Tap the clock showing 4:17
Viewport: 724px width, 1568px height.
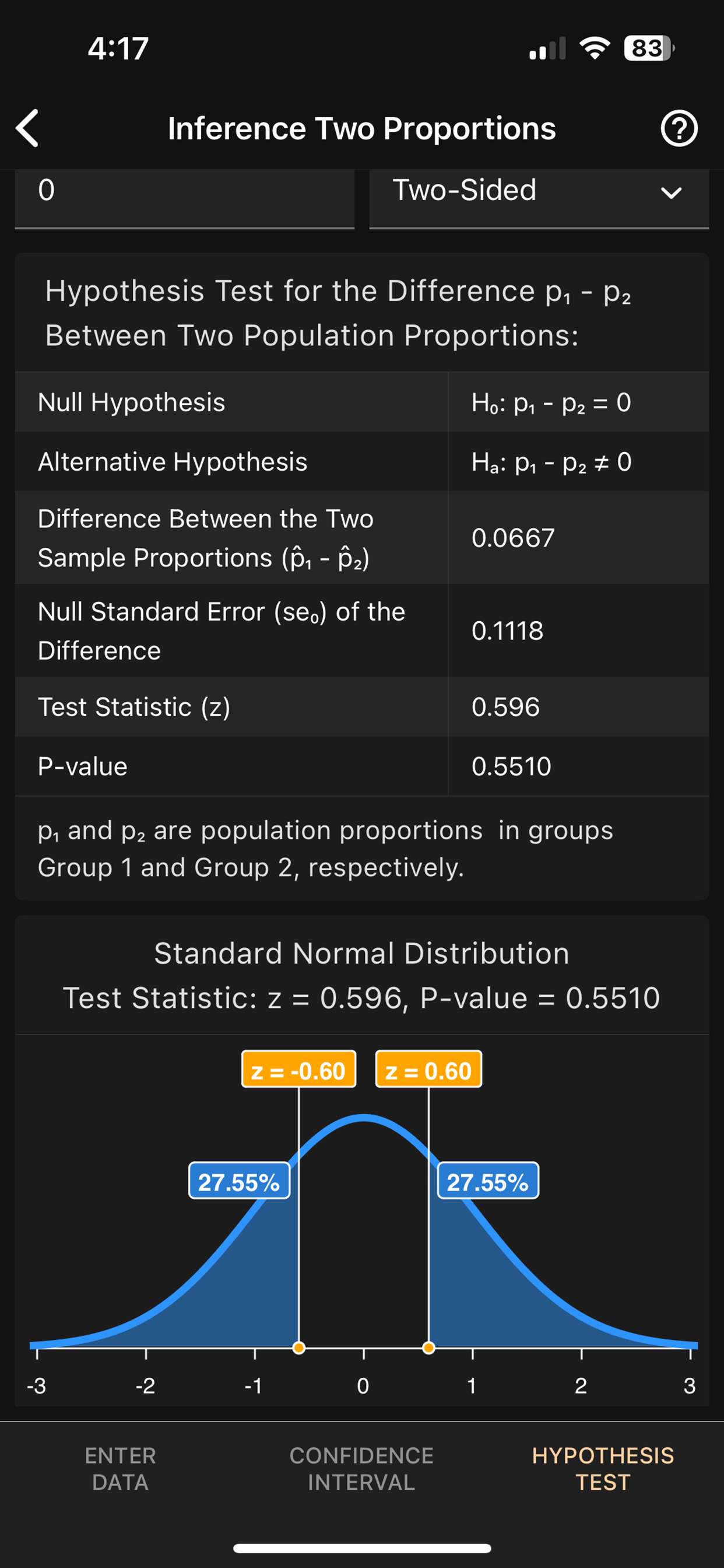(x=118, y=48)
